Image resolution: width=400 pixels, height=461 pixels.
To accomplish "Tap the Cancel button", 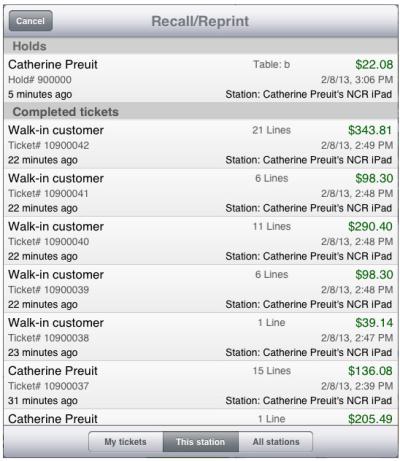I will (30, 21).
